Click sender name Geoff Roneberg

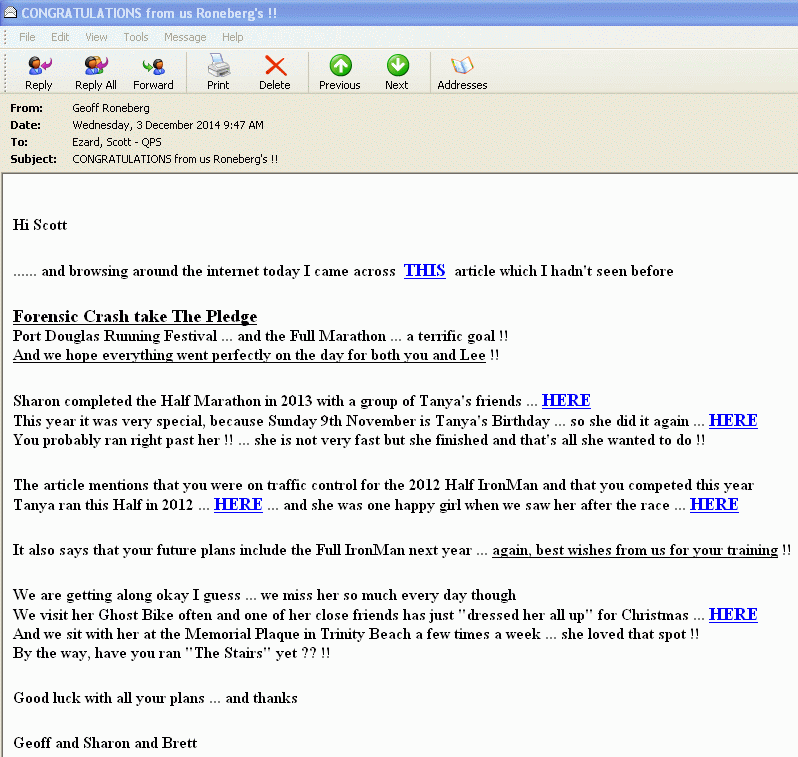pyautogui.click(x=111, y=108)
